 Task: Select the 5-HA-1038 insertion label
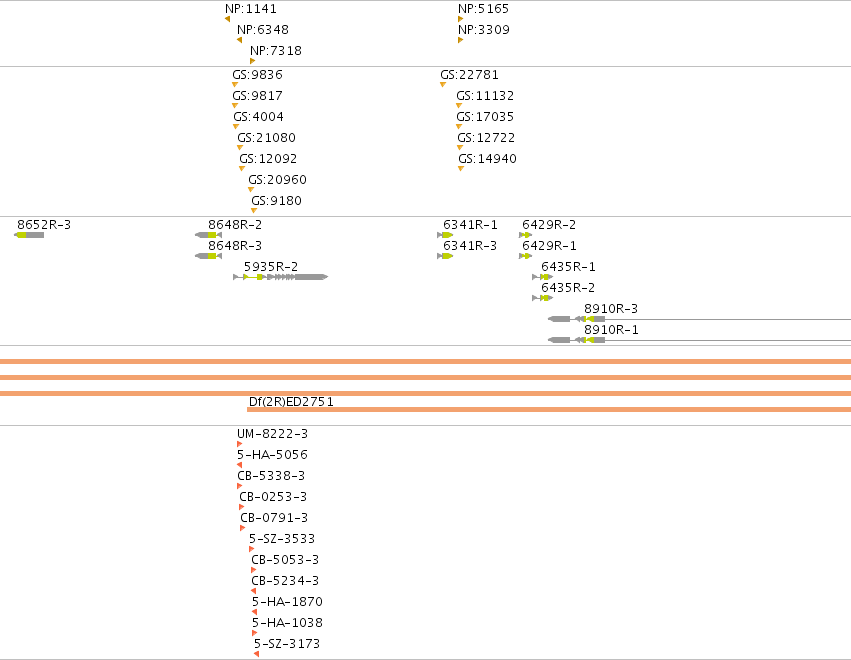click(288, 623)
